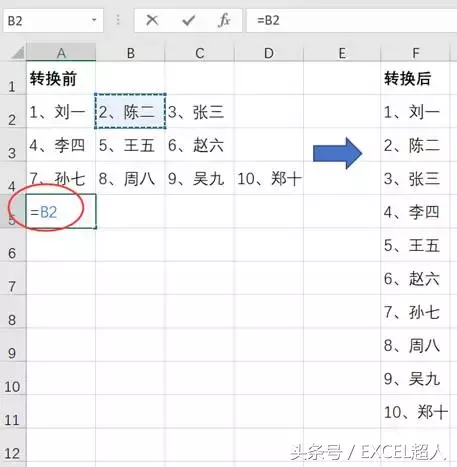Select row 2 header
This screenshot has width=457, height=467.
(12, 111)
